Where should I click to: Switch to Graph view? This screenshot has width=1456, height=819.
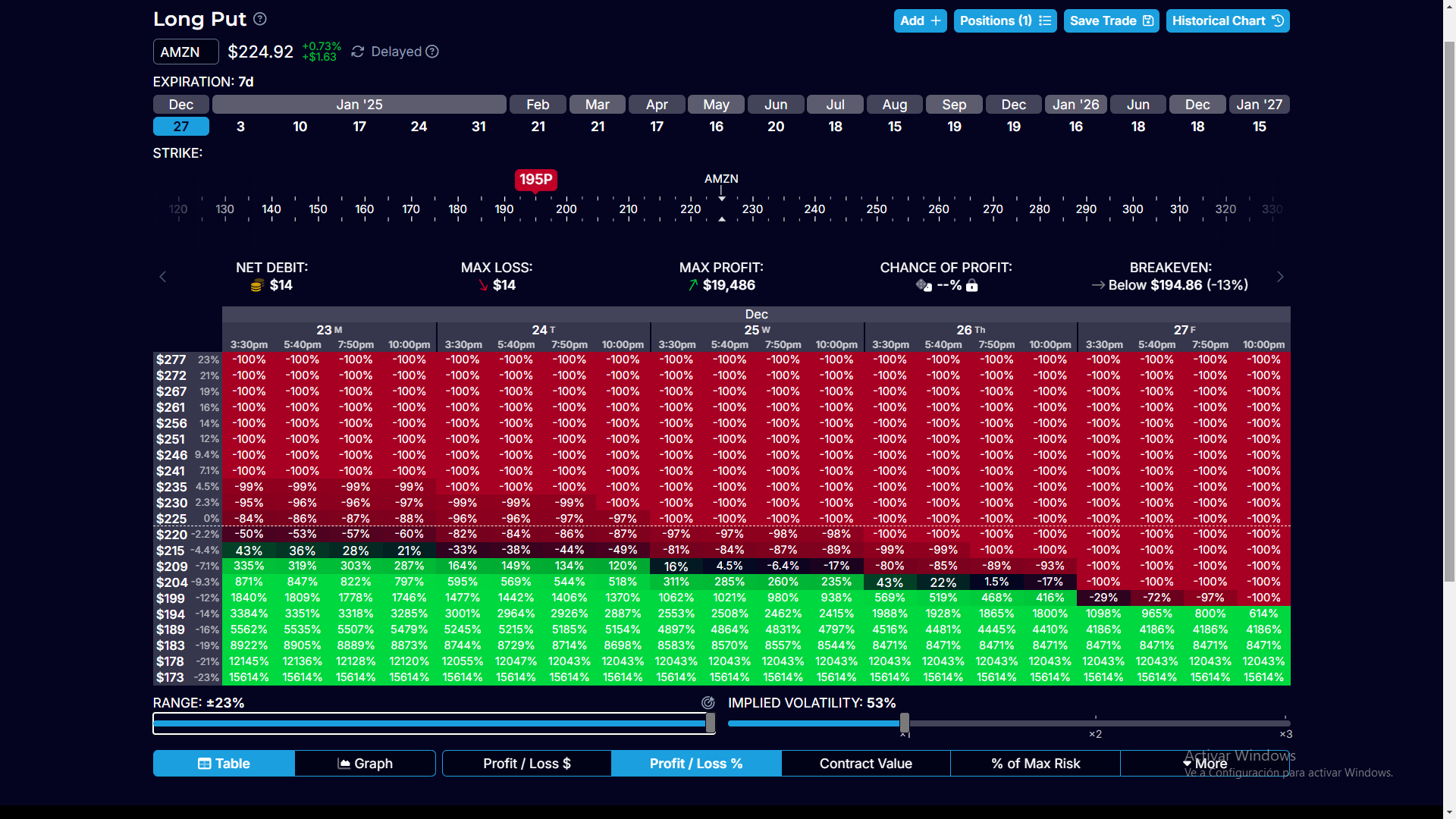pos(366,764)
